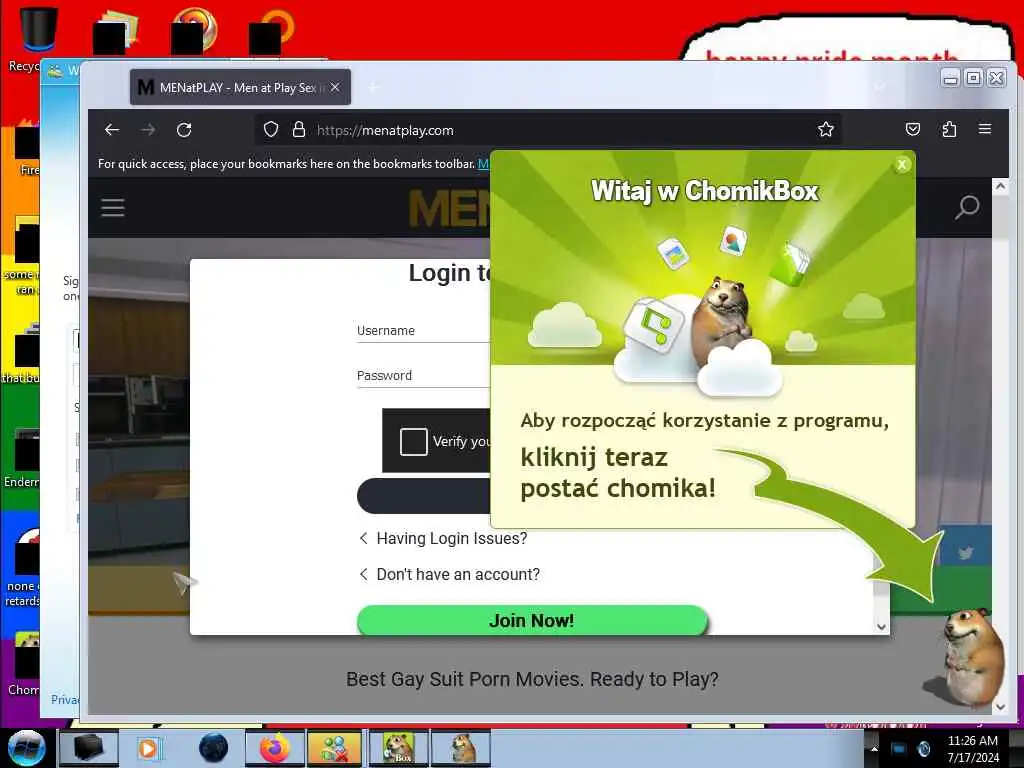Click the dark login submit button
The width and height of the screenshot is (1024, 768).
(423, 496)
